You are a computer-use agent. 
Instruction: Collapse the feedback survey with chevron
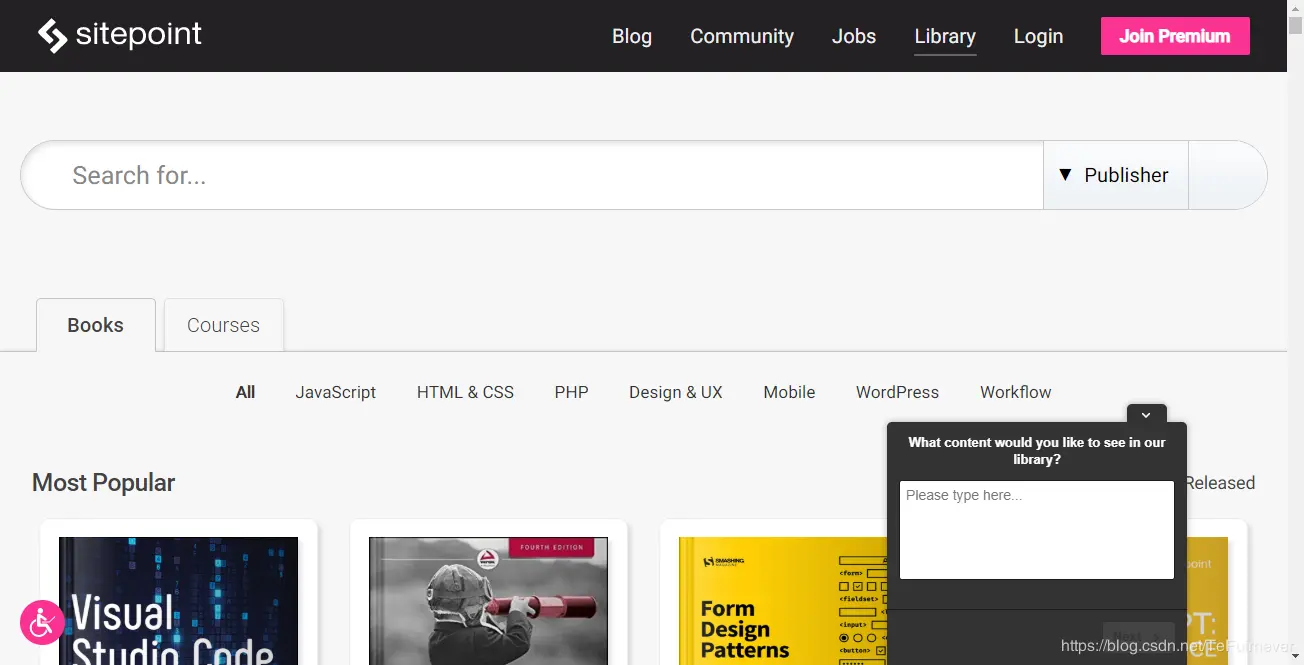[x=1146, y=414]
